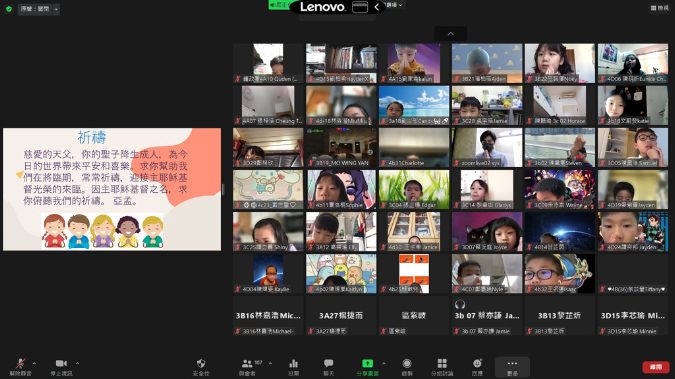Image resolution: width=675 pixels, height=379 pixels.
Task: Go to previous gallery page with up chevron
Action: pyautogui.click(x=451, y=34)
